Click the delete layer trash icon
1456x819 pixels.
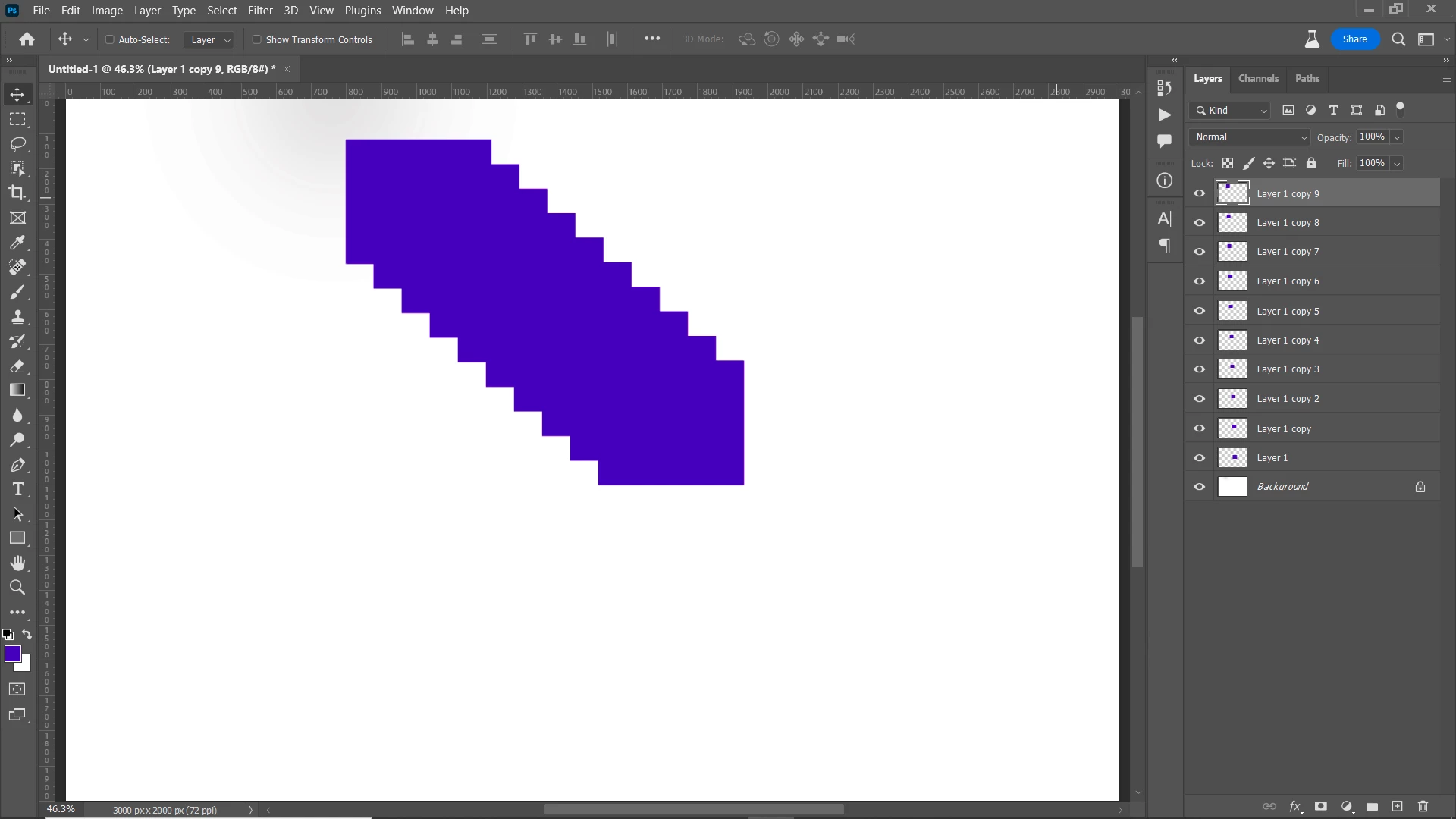[1423, 806]
